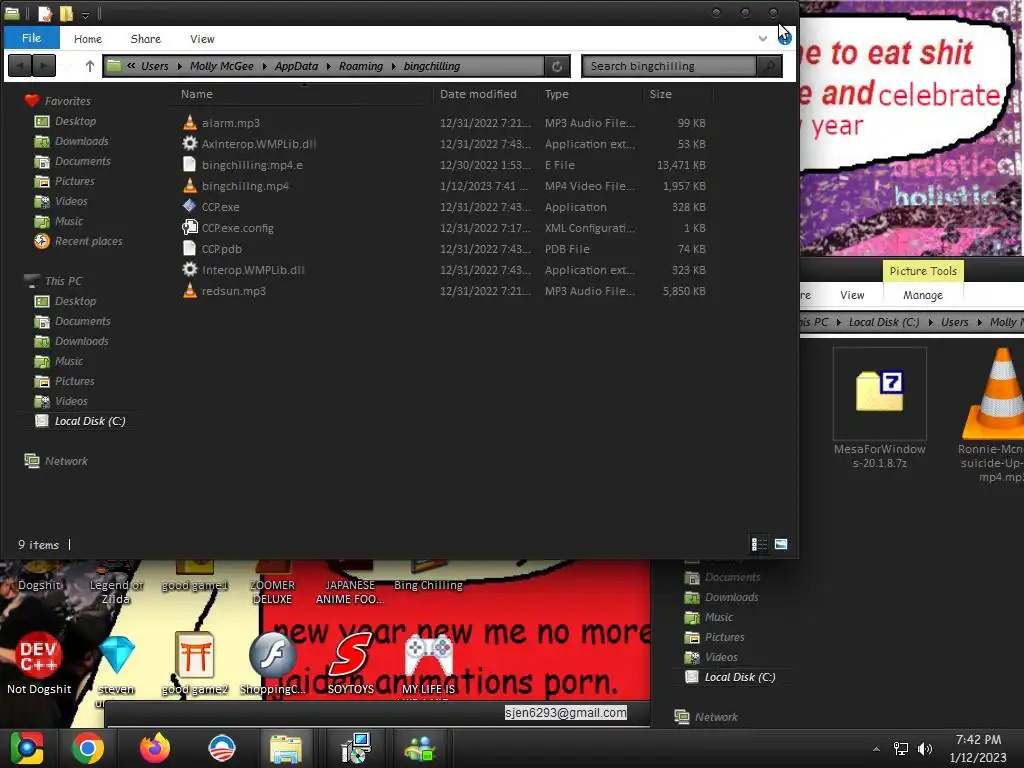
Task: Expand breadcrumb arrow after Roaming
Action: tap(394, 66)
